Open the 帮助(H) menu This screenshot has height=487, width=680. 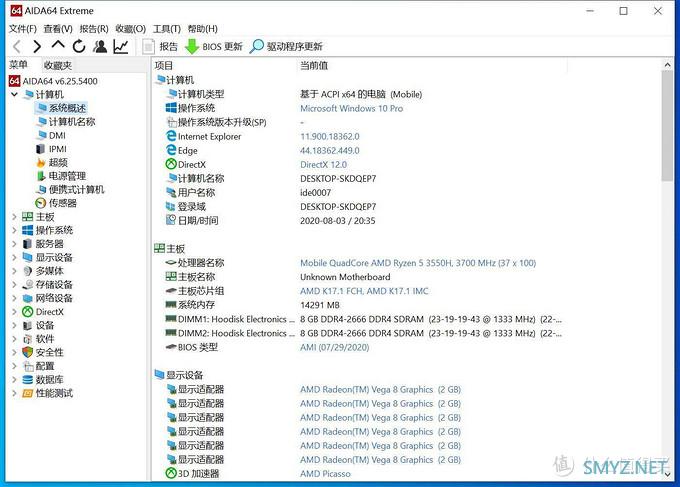pyautogui.click(x=203, y=29)
